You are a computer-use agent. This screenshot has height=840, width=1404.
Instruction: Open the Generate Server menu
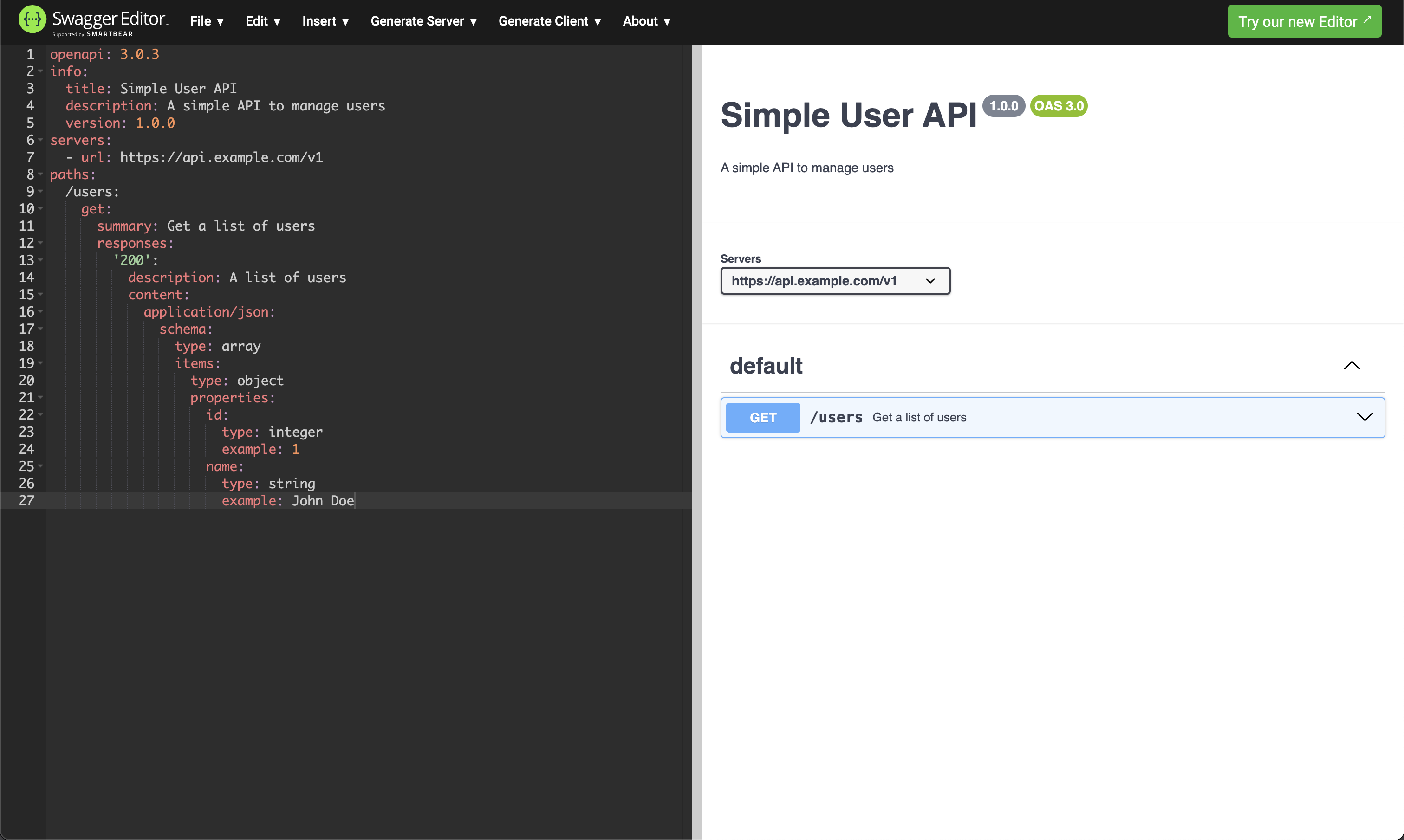pyautogui.click(x=423, y=21)
